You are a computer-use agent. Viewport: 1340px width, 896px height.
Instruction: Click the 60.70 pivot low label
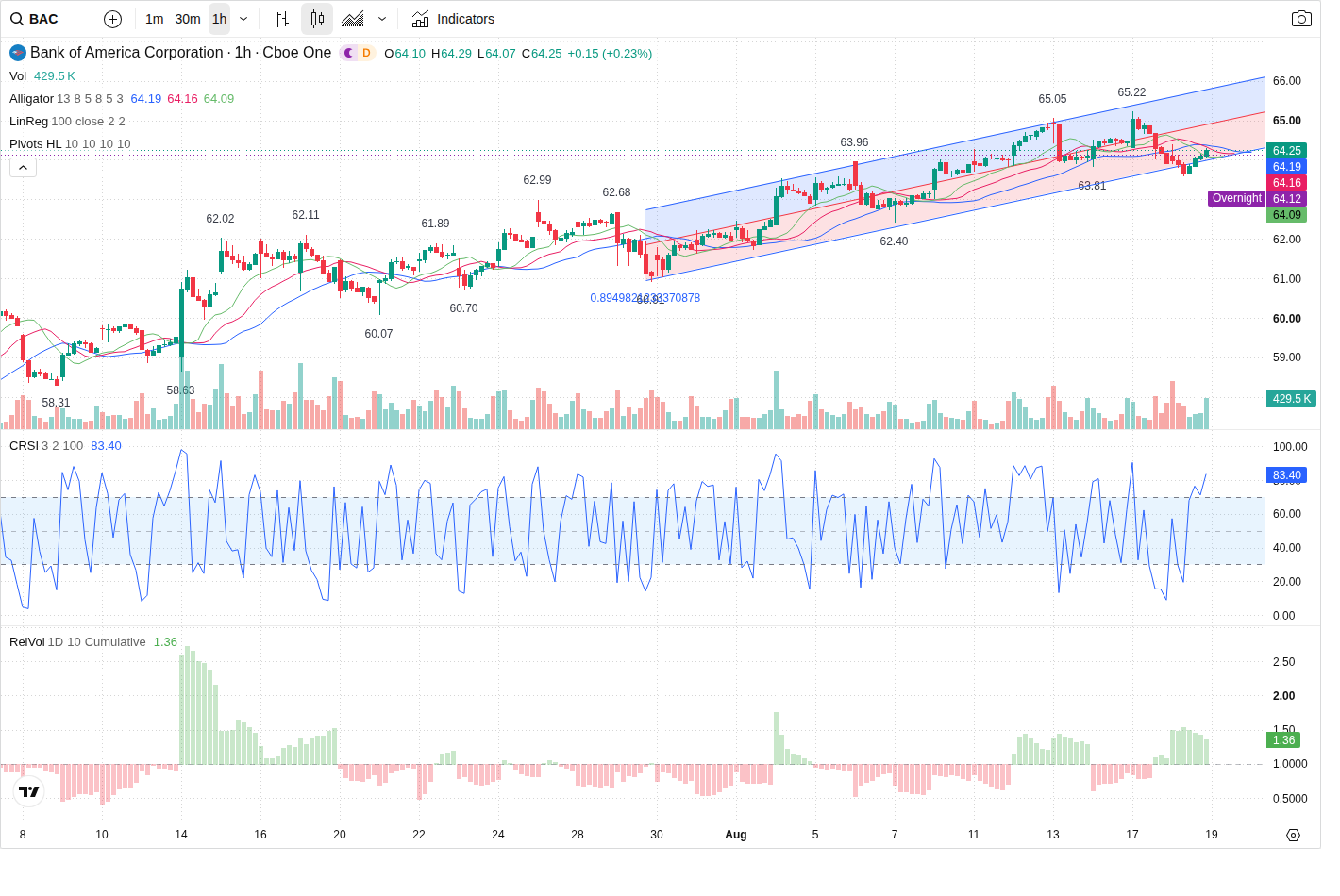463,308
